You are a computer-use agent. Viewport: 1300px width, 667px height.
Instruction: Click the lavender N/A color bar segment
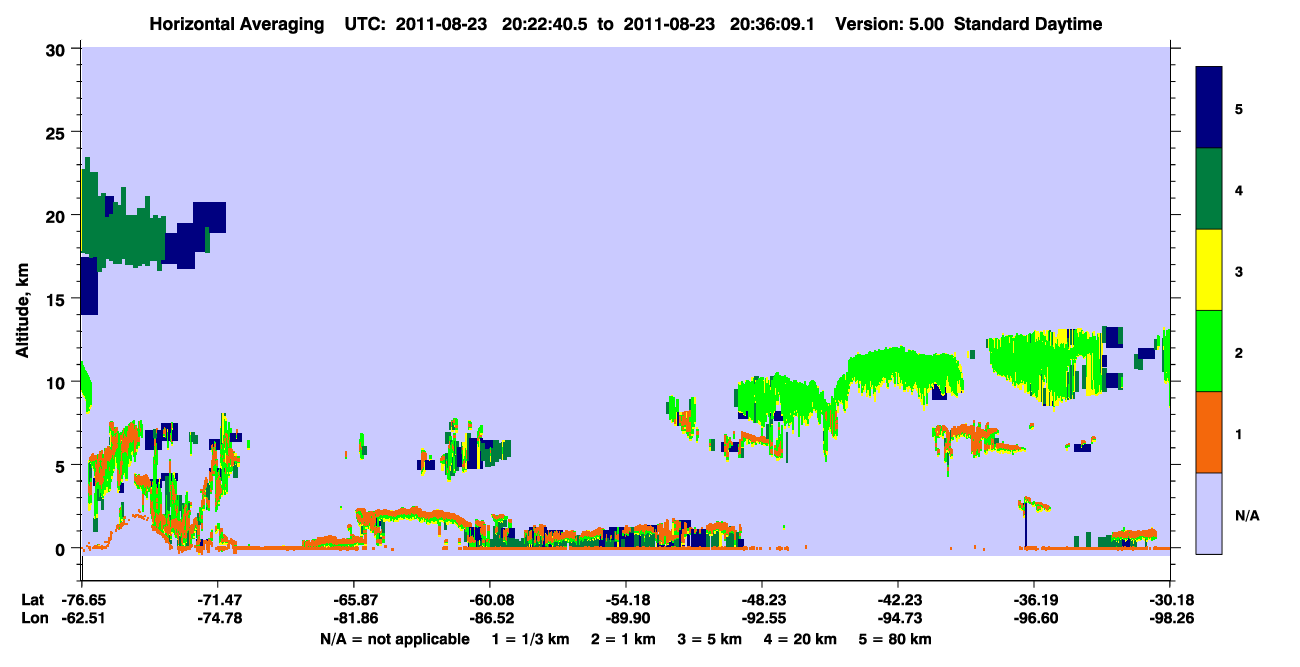[1209, 513]
